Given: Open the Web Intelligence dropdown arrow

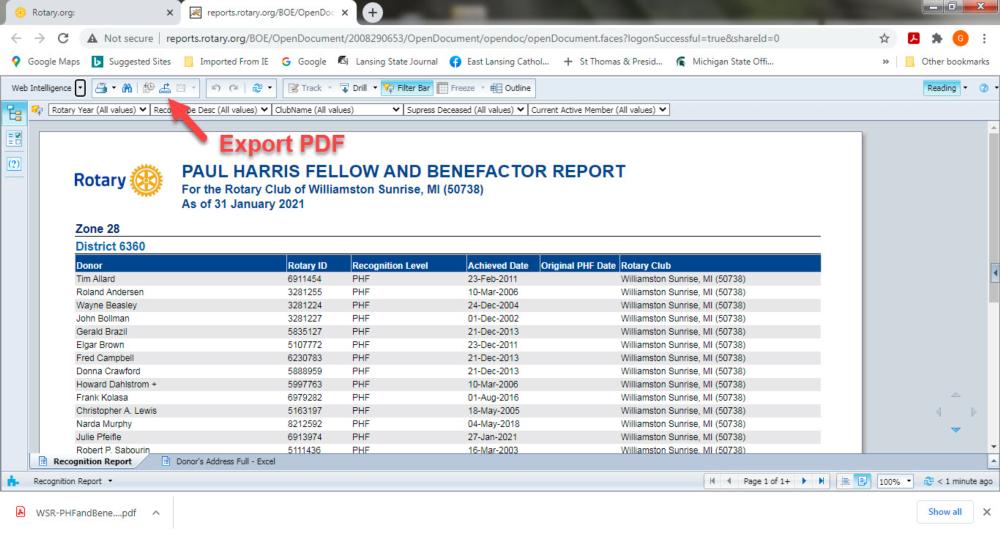Looking at the screenshot, I should click(80, 88).
